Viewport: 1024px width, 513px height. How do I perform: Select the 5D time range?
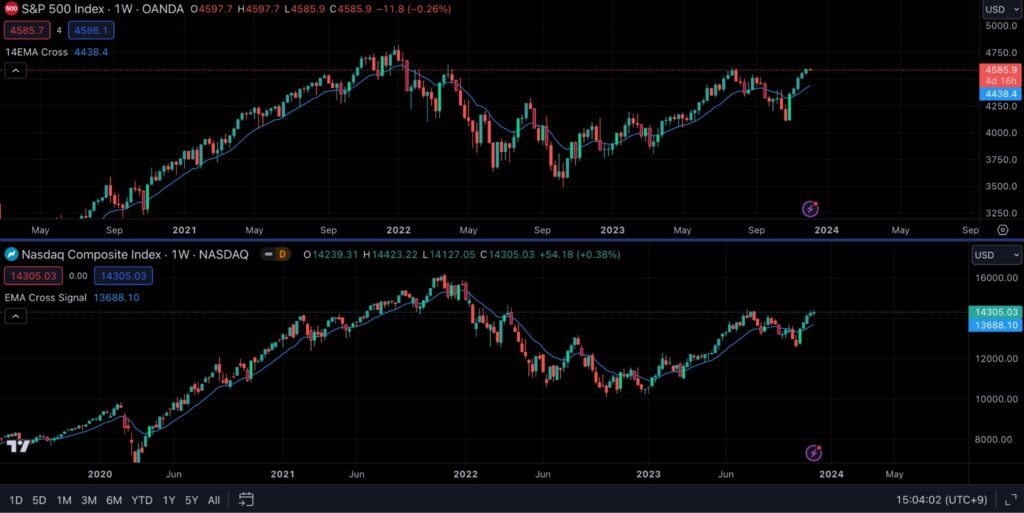(x=39, y=501)
